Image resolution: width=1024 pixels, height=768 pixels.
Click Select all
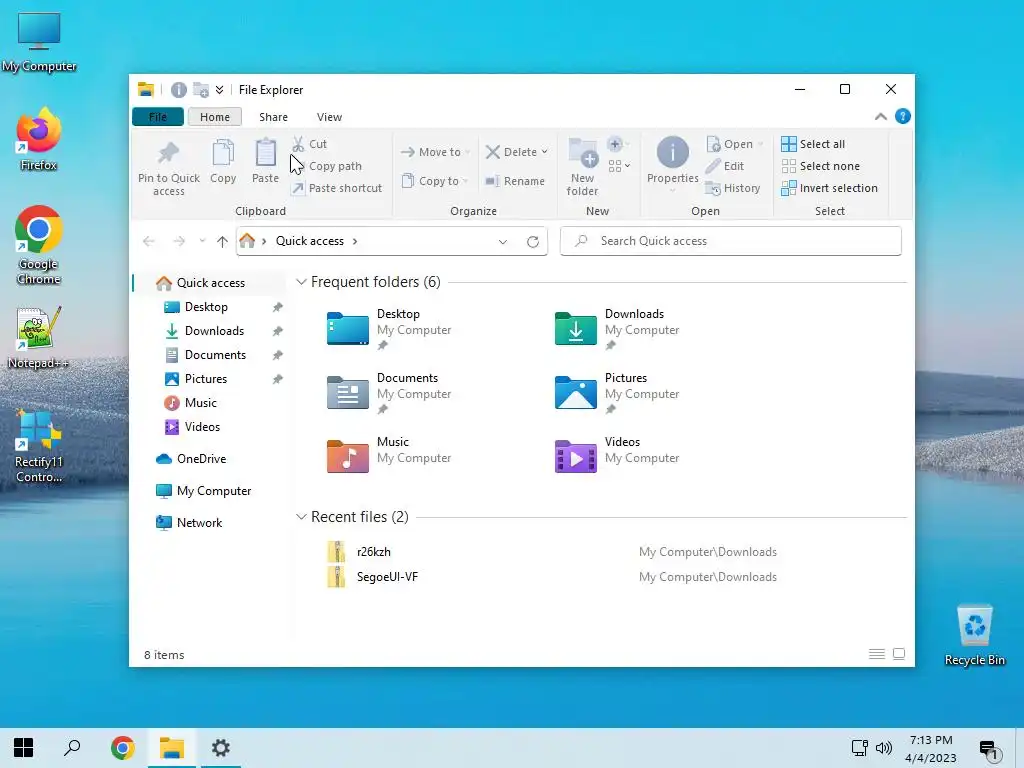click(813, 144)
